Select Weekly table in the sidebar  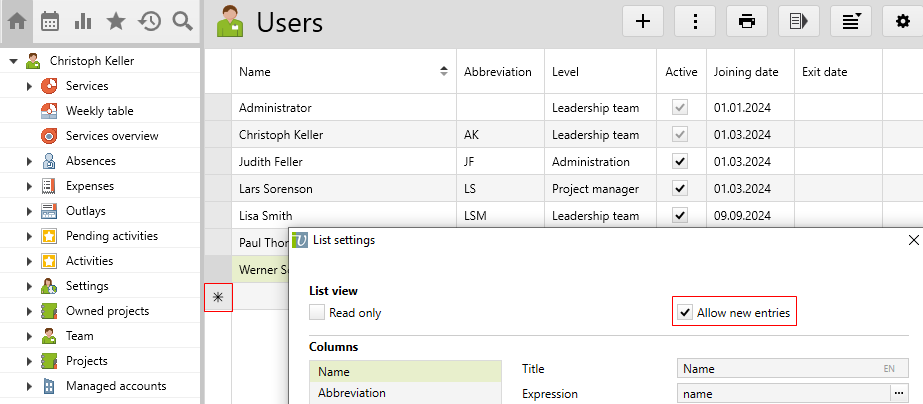99,111
